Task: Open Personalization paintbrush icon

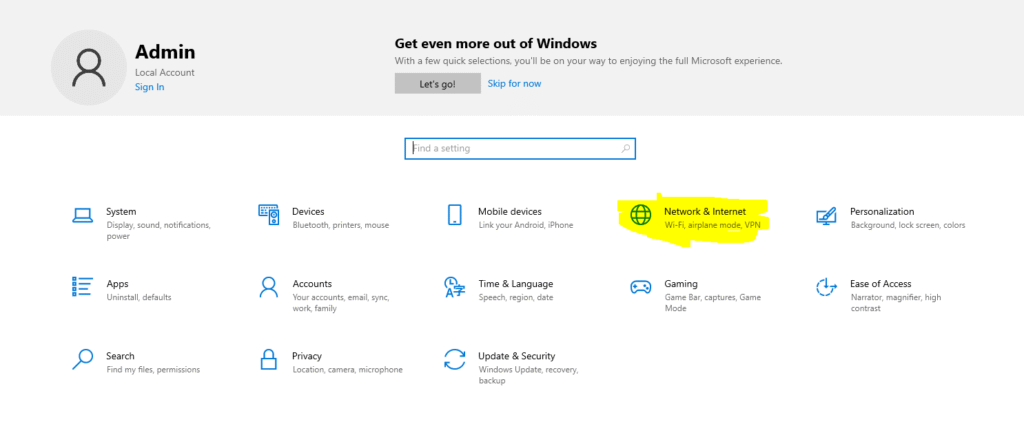Action: click(826, 216)
